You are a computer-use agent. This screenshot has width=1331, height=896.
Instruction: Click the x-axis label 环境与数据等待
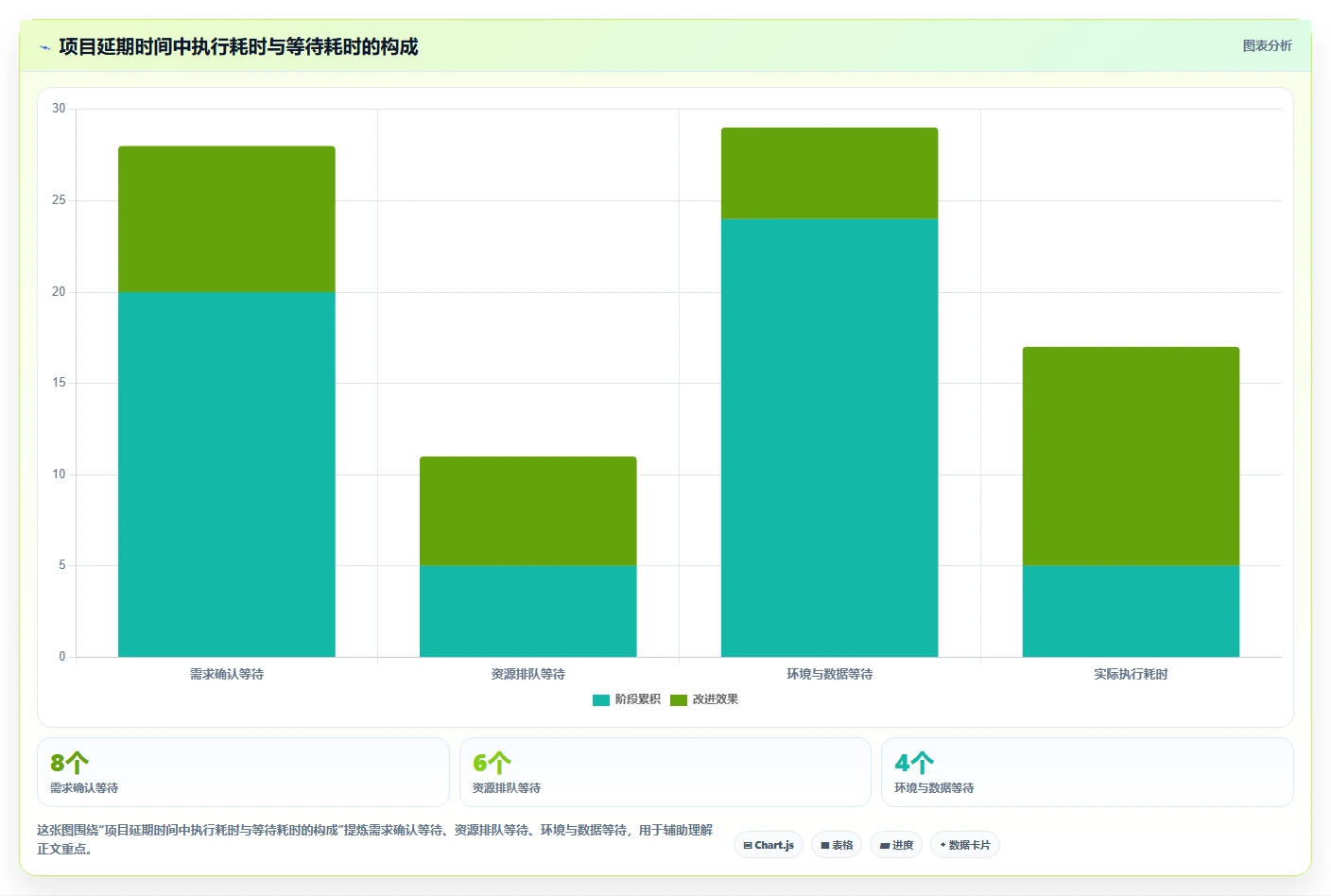pyautogui.click(x=830, y=674)
